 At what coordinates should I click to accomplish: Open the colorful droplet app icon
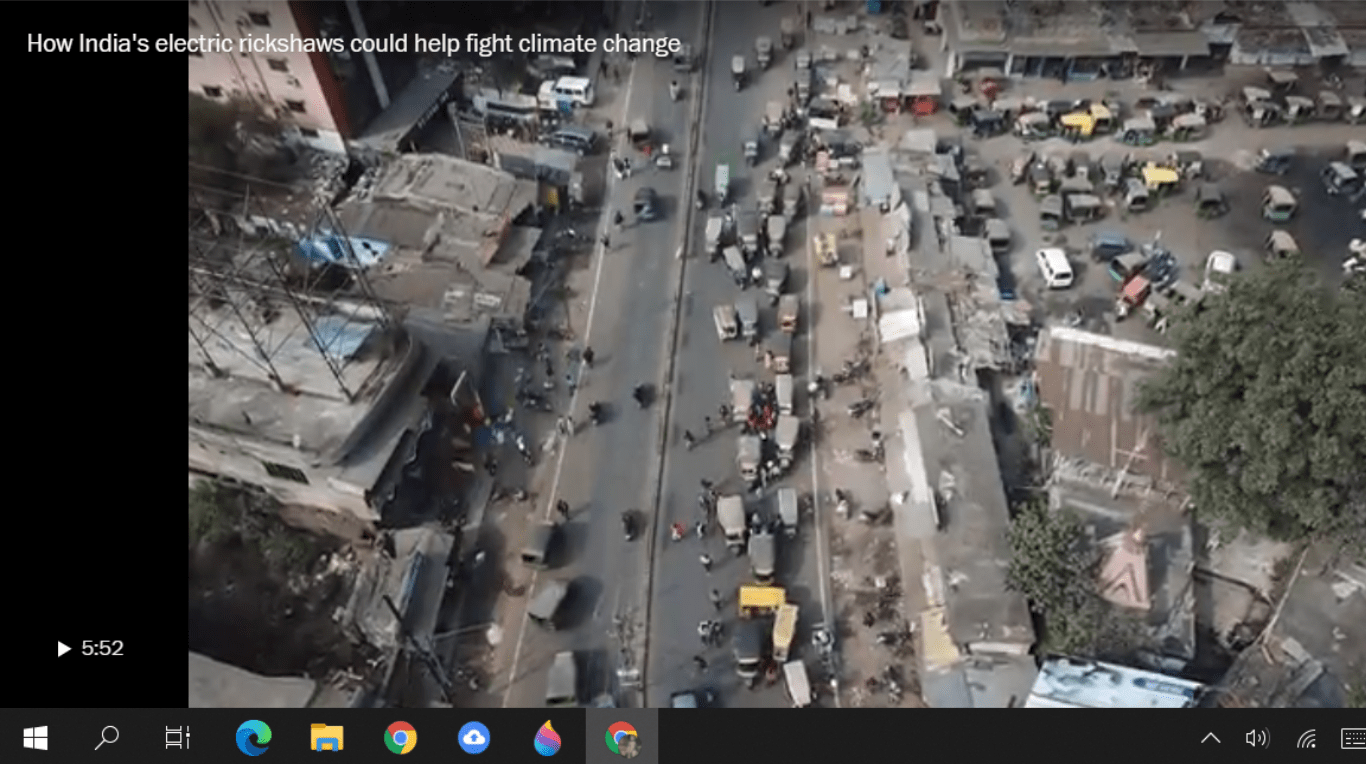(x=547, y=738)
